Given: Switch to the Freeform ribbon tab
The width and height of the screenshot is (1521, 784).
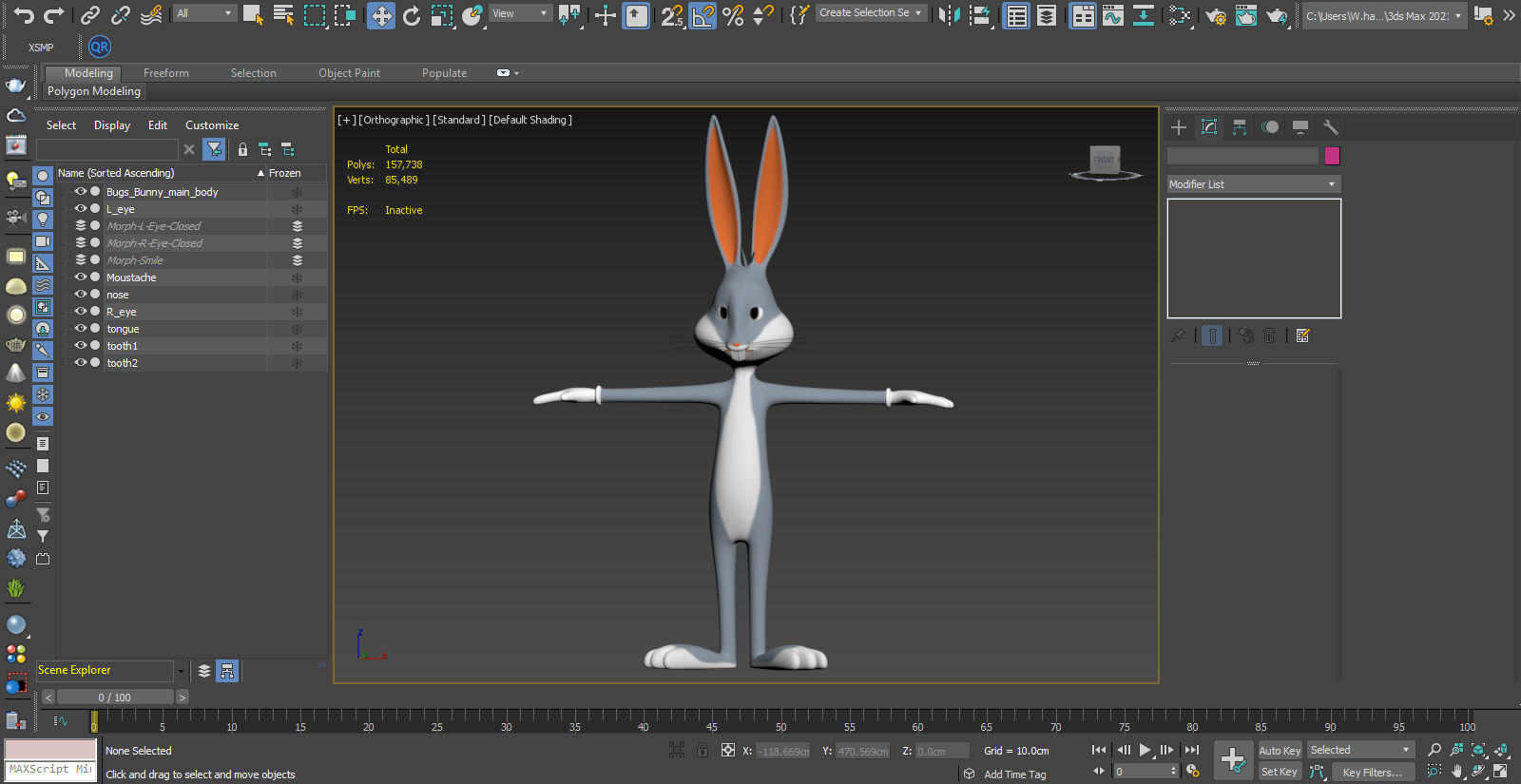Looking at the screenshot, I should [x=166, y=73].
